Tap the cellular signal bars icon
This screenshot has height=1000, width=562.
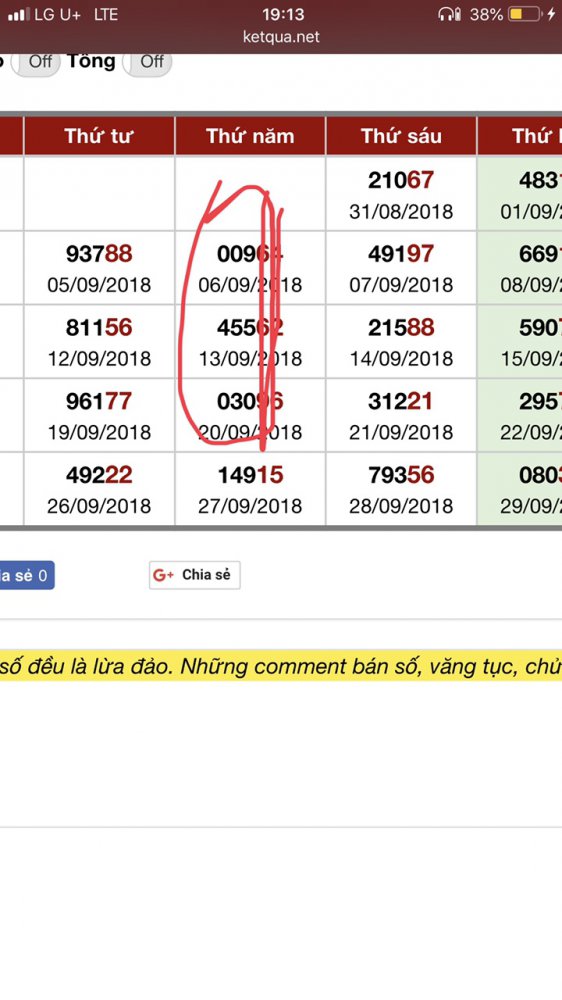click(x=18, y=15)
